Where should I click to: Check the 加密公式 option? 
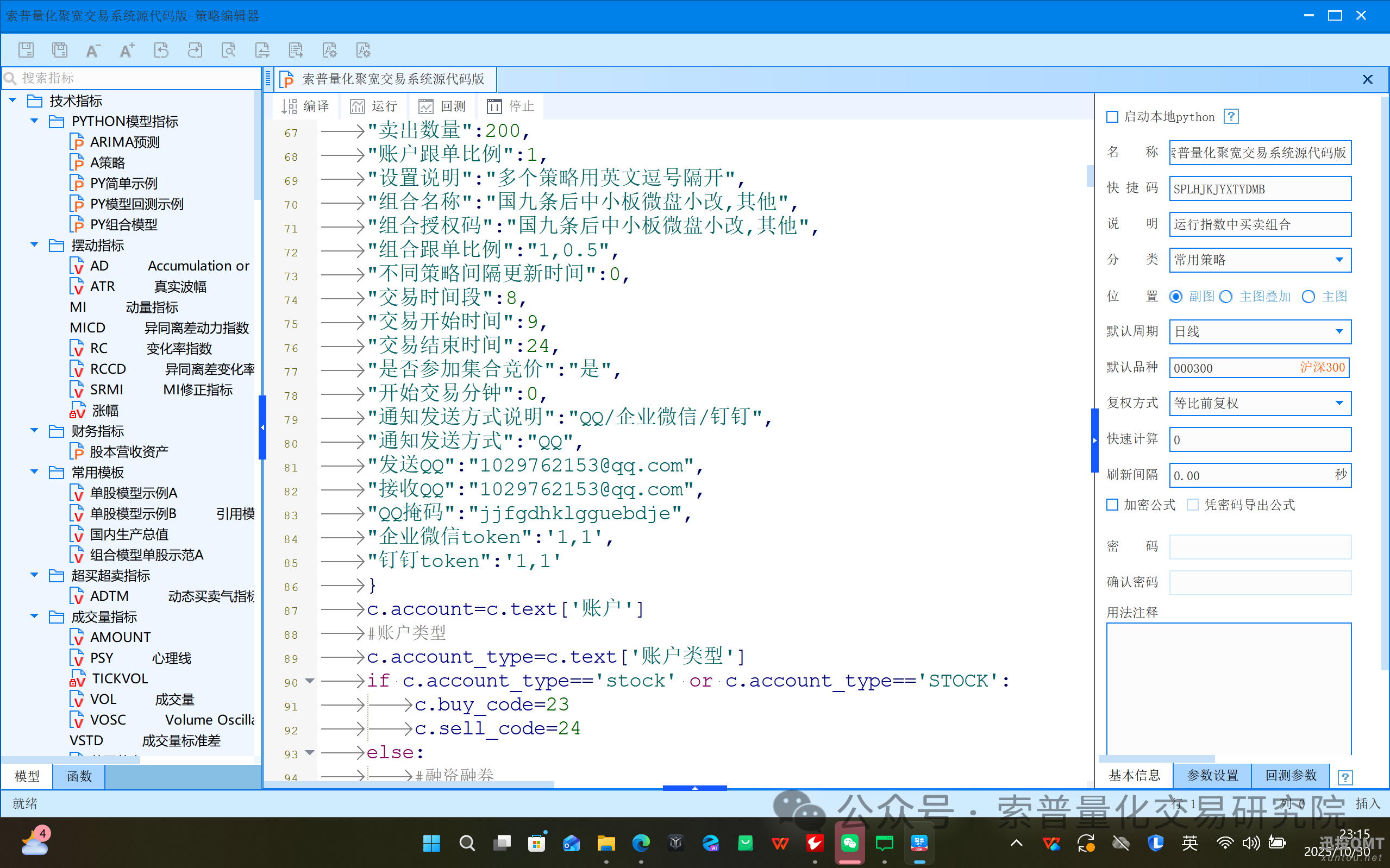pos(1112,505)
